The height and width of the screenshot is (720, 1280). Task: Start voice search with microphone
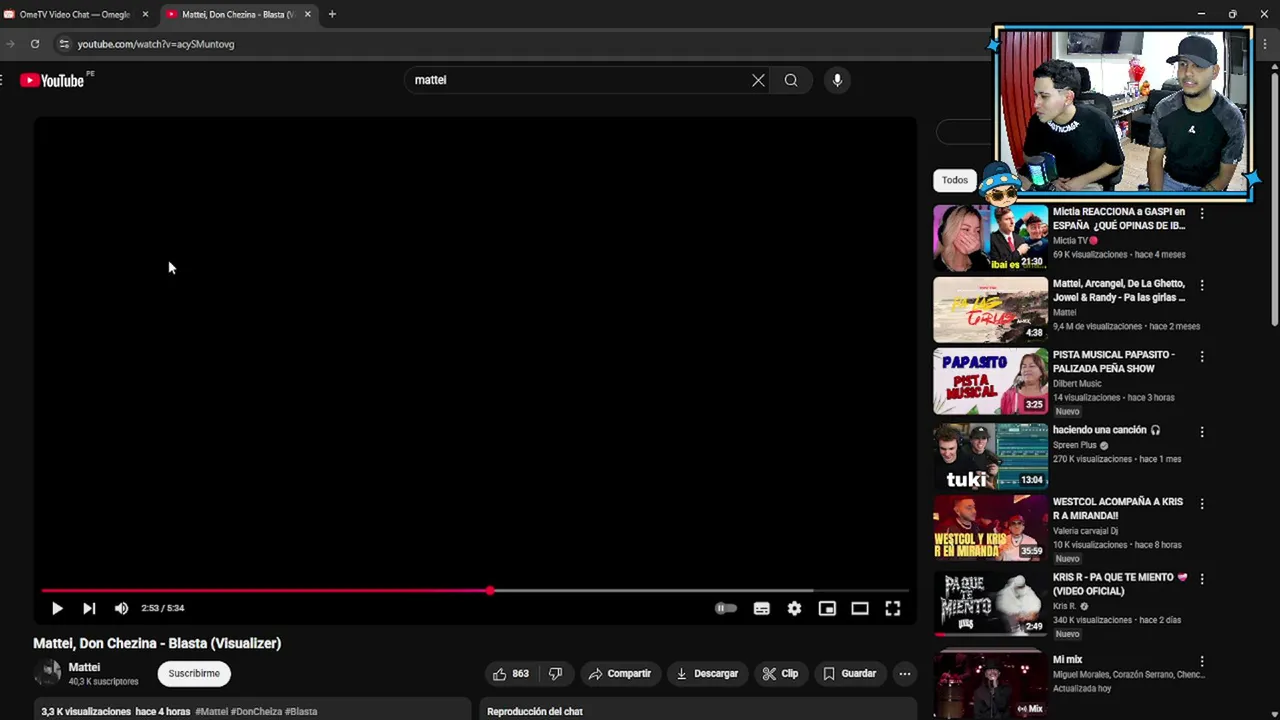coord(837,80)
